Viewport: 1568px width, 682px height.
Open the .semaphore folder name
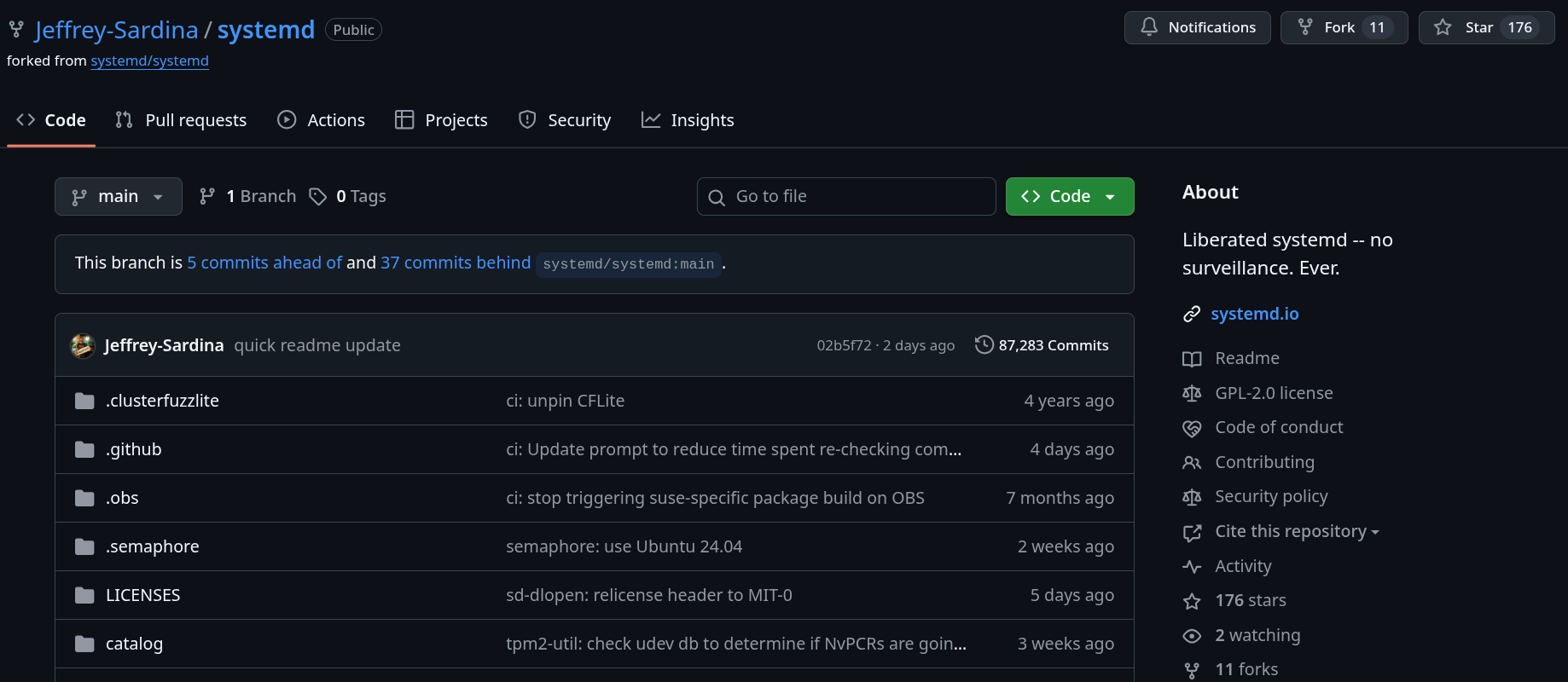pyautogui.click(x=152, y=546)
